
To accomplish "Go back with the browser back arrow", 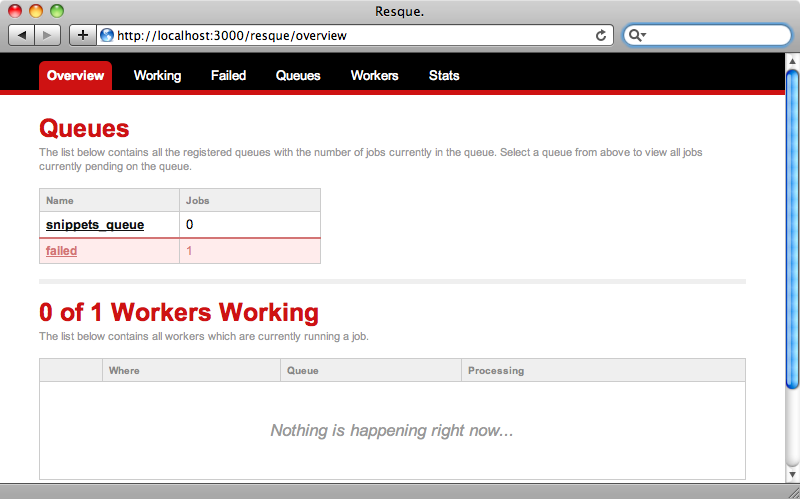I will click(22, 35).
